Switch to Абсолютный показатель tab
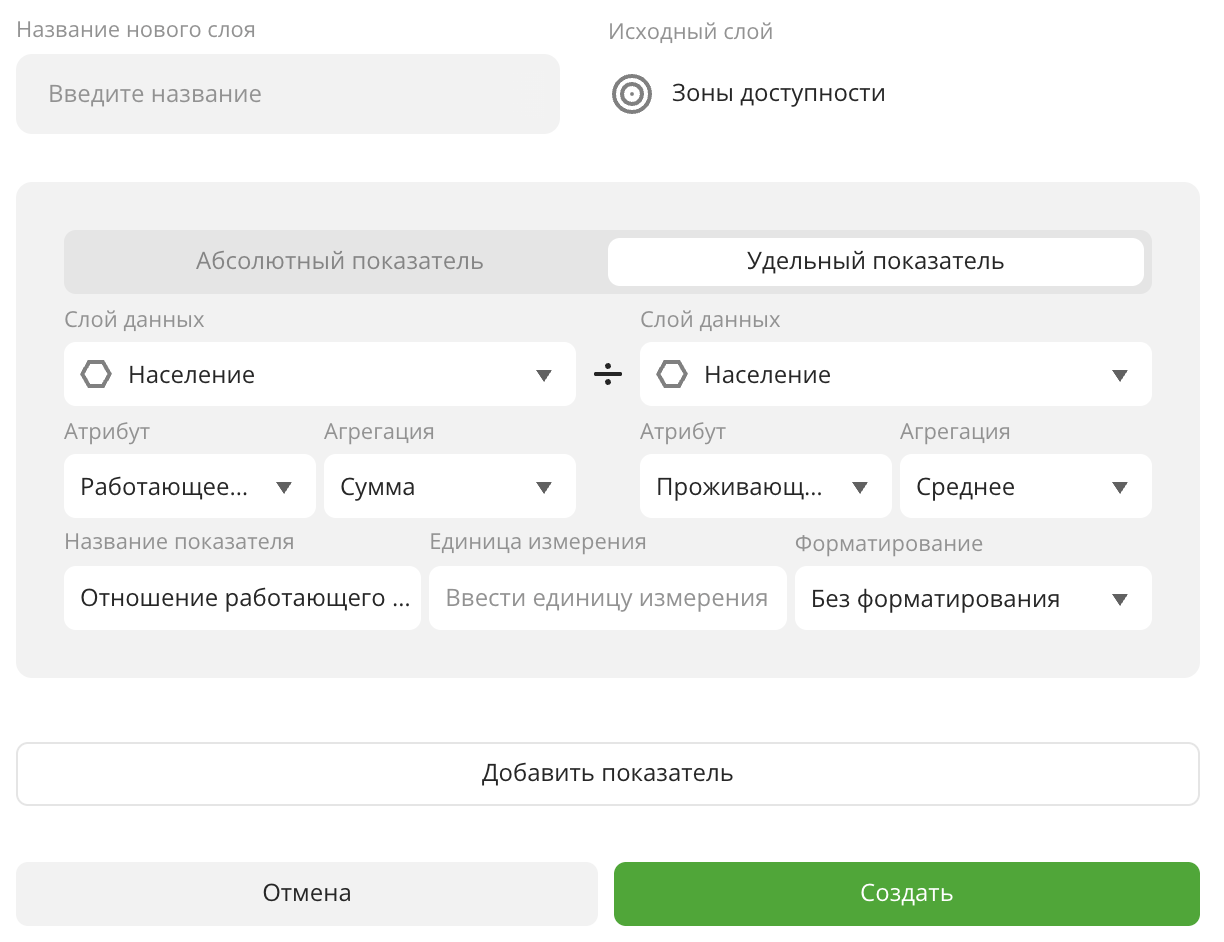 click(x=339, y=262)
